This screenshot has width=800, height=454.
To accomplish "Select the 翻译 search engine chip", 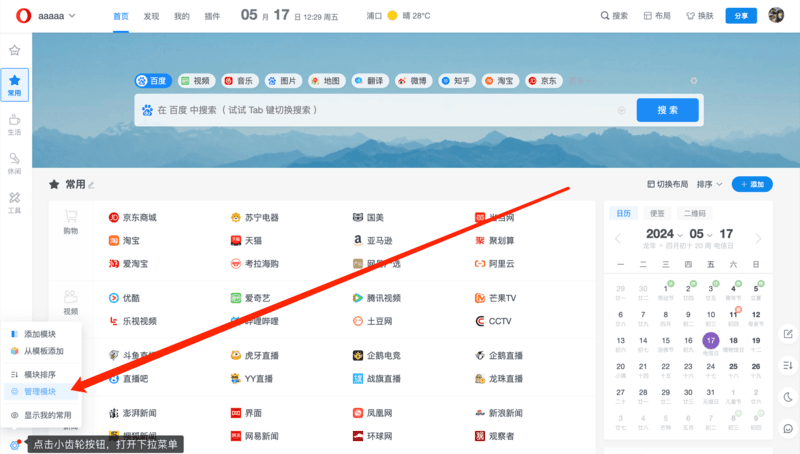I will (370, 81).
